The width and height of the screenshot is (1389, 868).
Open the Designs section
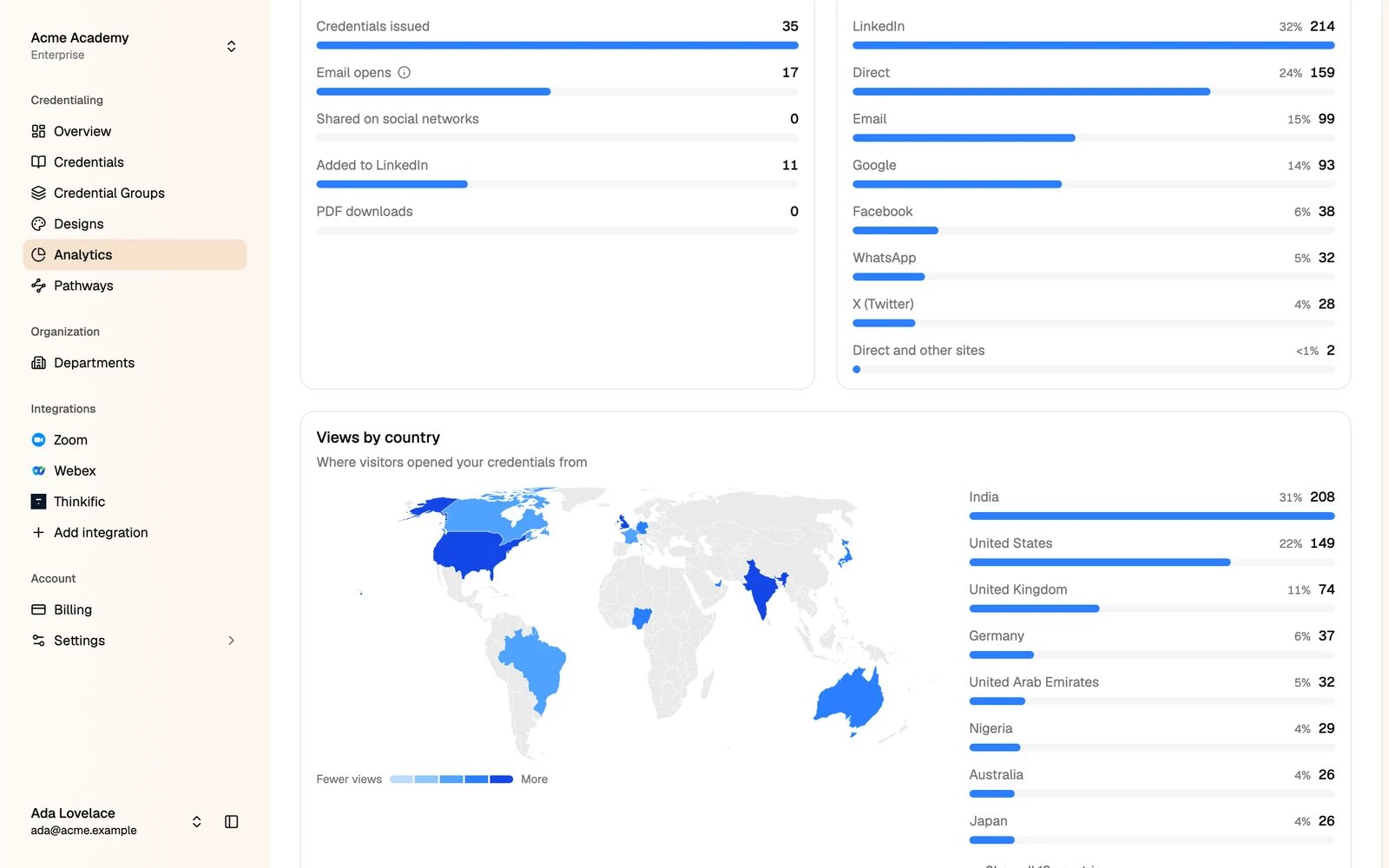pyautogui.click(x=135, y=224)
